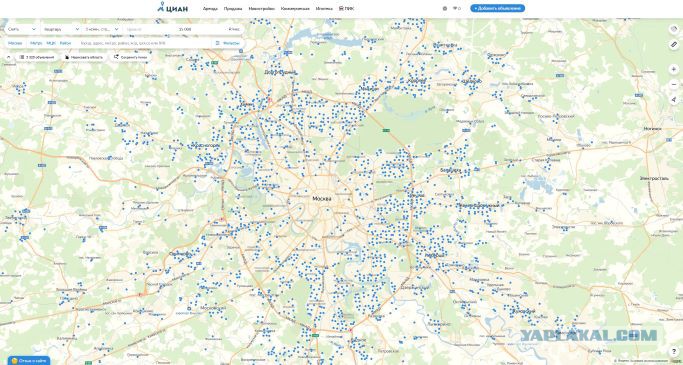Zoom in on the map with plus
Image resolution: width=683 pixels, height=365 pixels.
674,69
